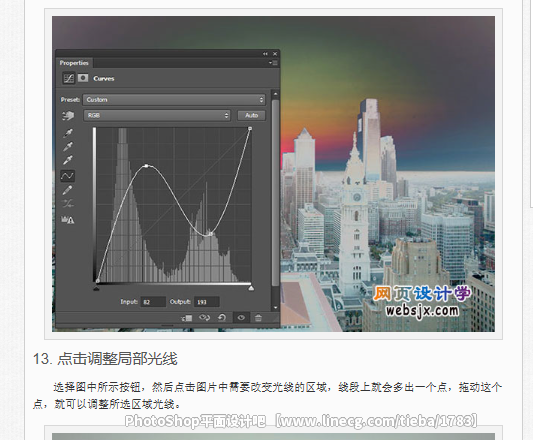Select the pencil draw curve tool
This screenshot has height=440, width=533.
pyautogui.click(x=68, y=190)
